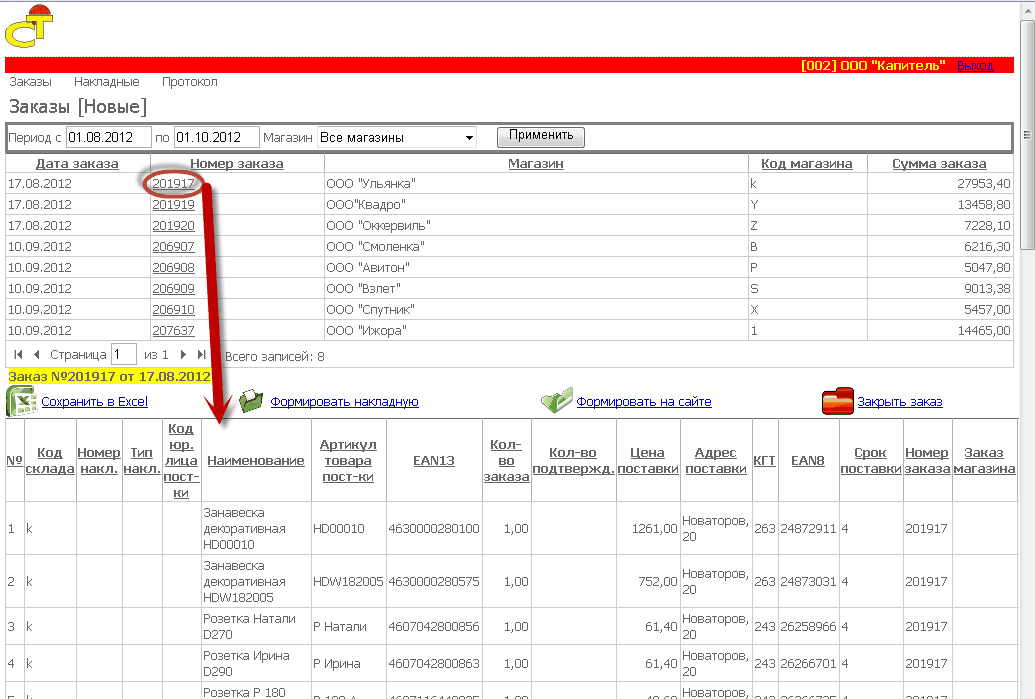Open order number 201917
Screen dimensions: 1035x699
173,183
